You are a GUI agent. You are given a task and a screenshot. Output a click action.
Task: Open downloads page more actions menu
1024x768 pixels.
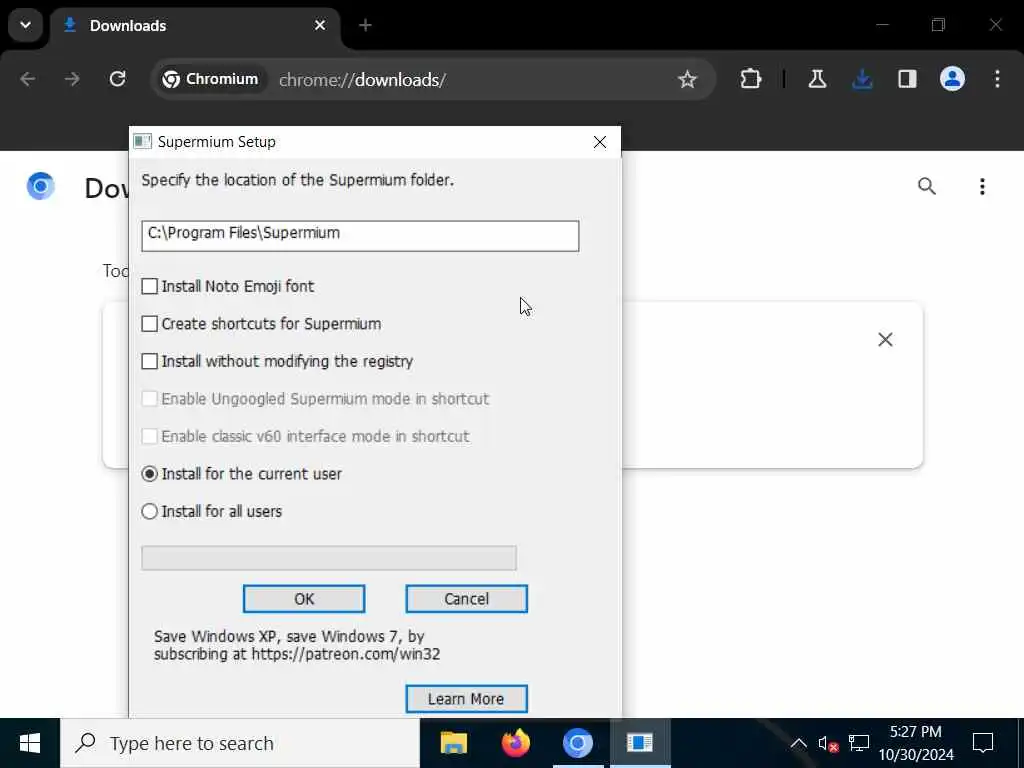point(982,187)
